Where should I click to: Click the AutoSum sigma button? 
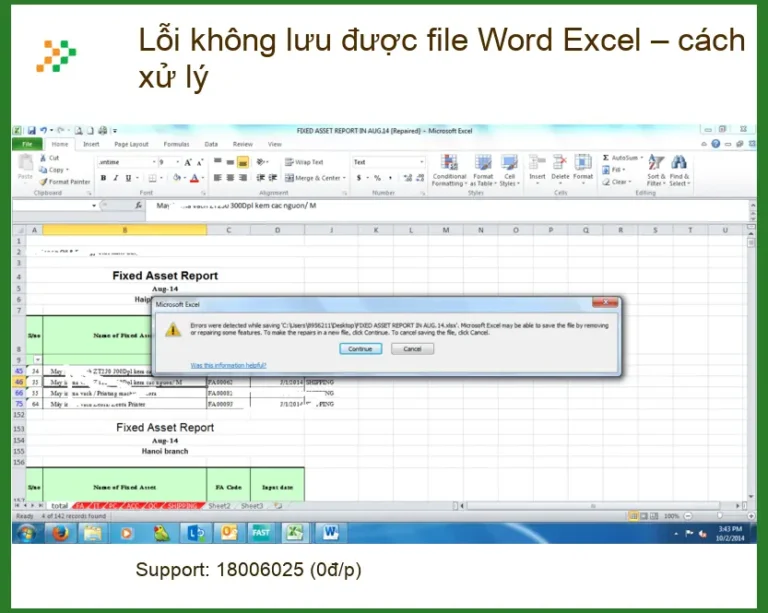point(620,158)
